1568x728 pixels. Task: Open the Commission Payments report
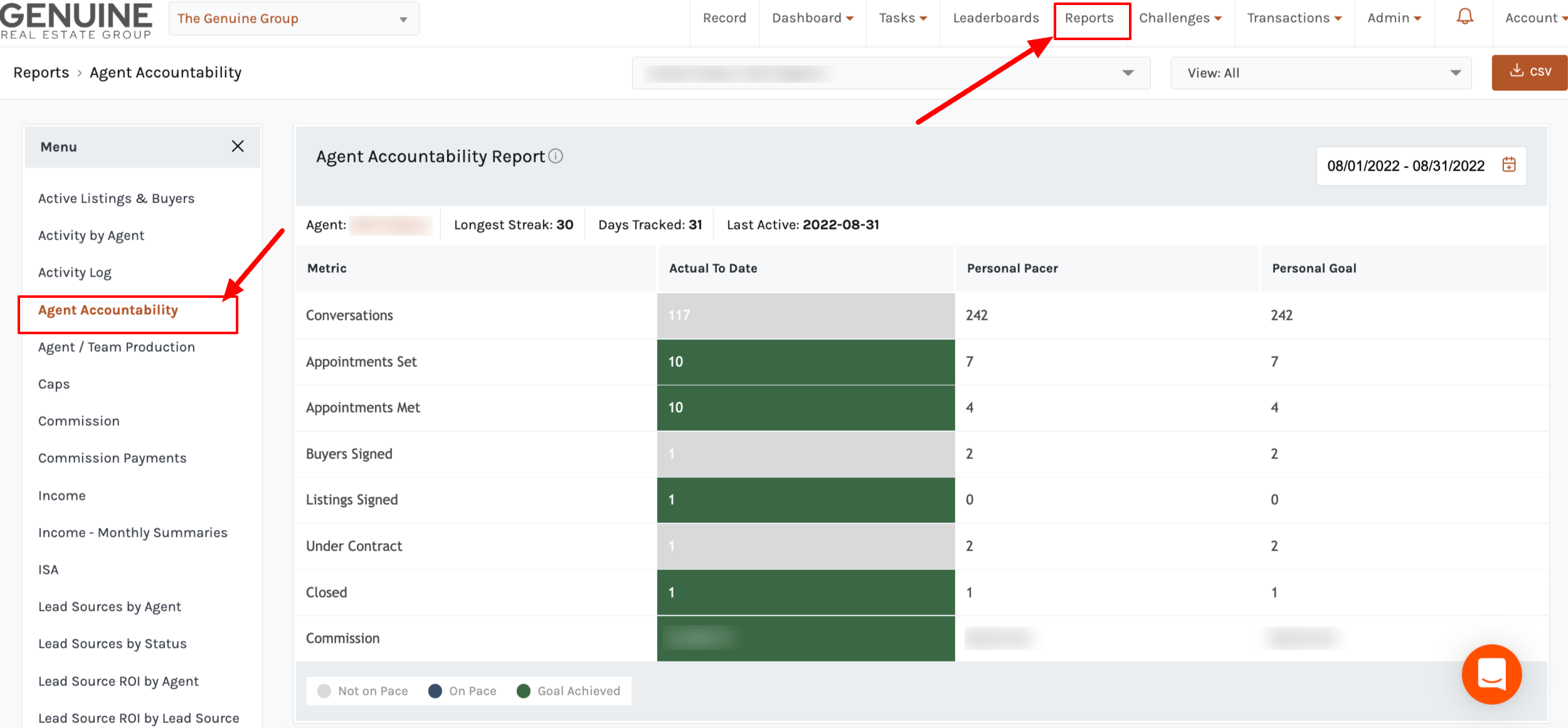(x=112, y=458)
